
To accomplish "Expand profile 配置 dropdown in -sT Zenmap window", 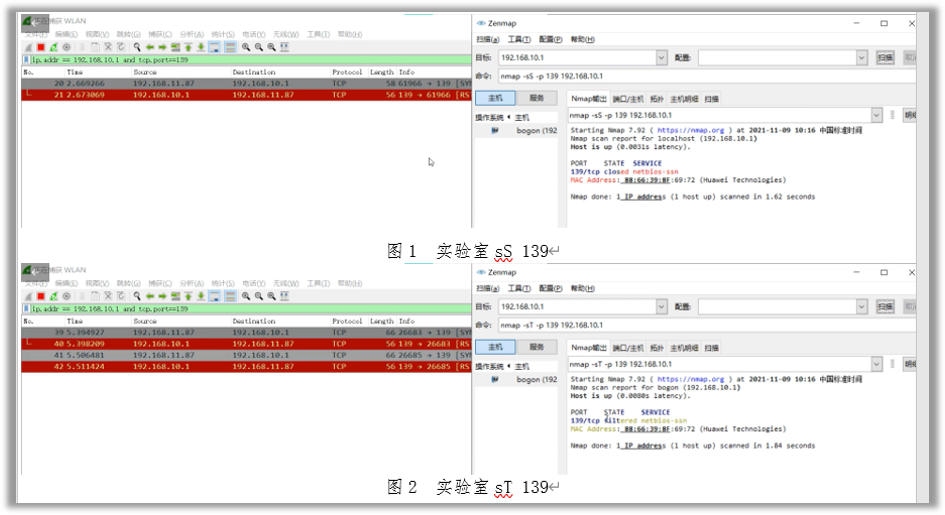I will [862, 307].
